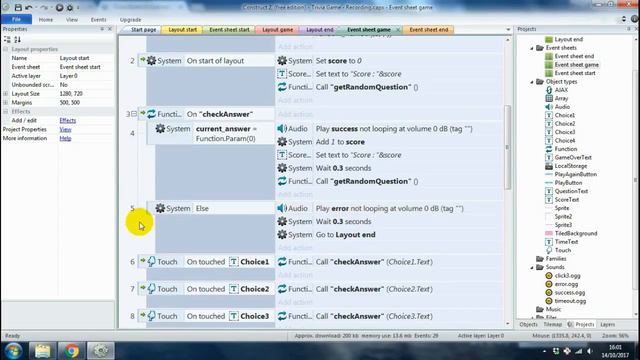The image size is (640, 360).
Task: Click the Touch icon in event 6
Action: [x=151, y=262]
